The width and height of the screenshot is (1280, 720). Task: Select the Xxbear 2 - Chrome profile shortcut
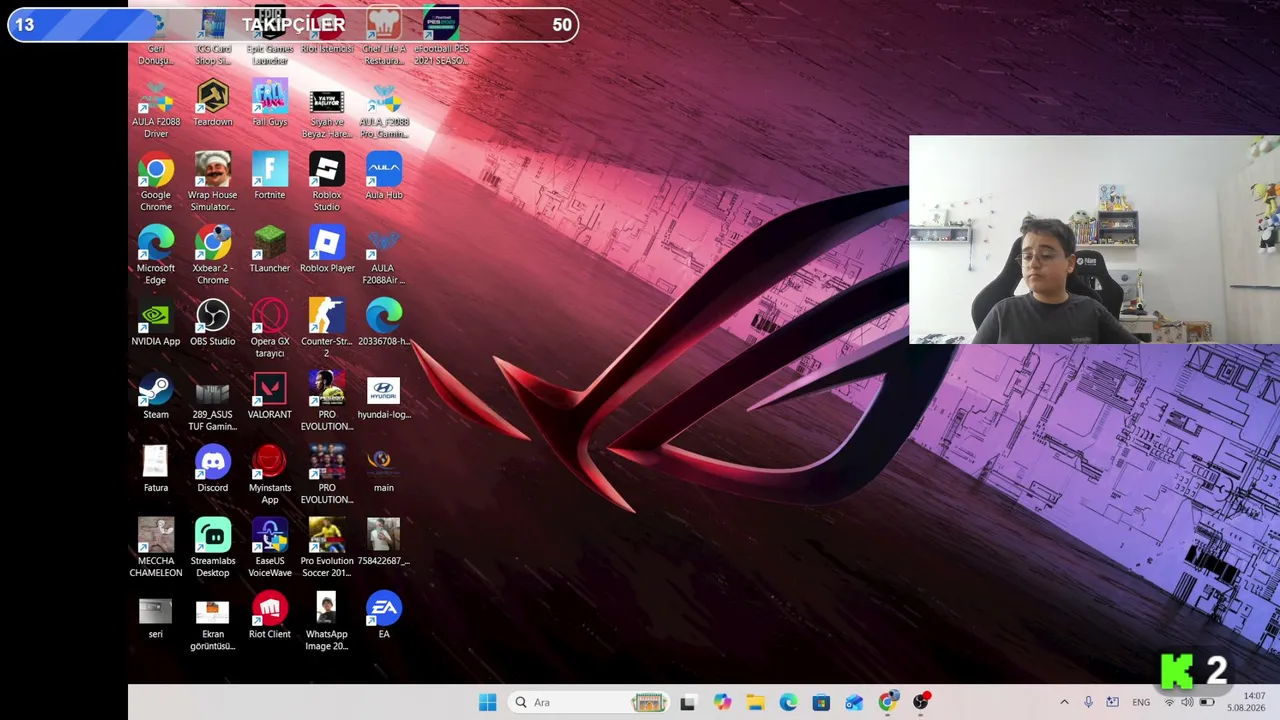212,256
